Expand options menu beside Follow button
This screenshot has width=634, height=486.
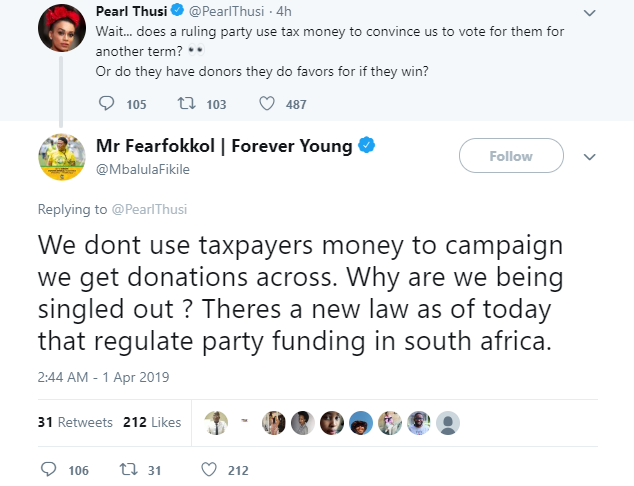pos(589,157)
